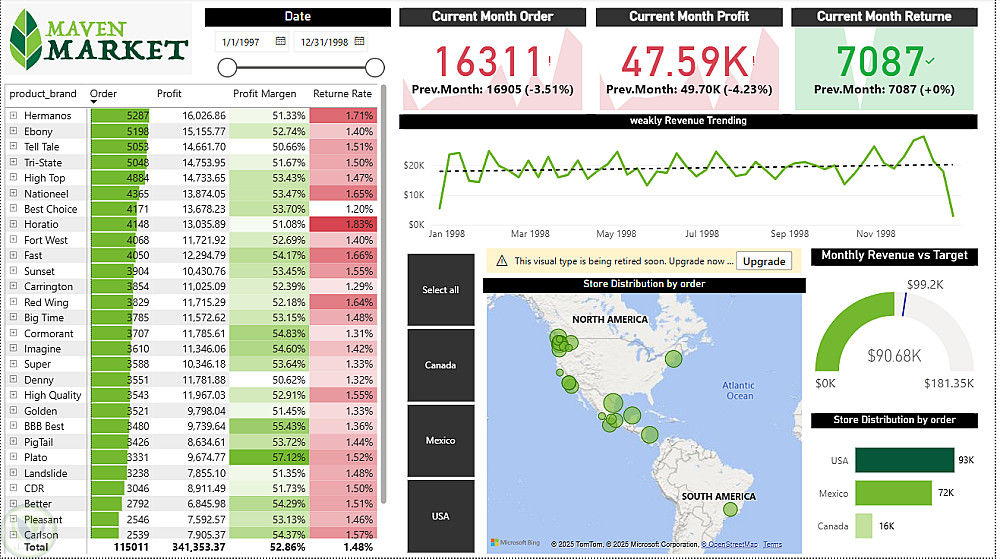
Task: Click the Carrington brand name
Action: coord(48,286)
